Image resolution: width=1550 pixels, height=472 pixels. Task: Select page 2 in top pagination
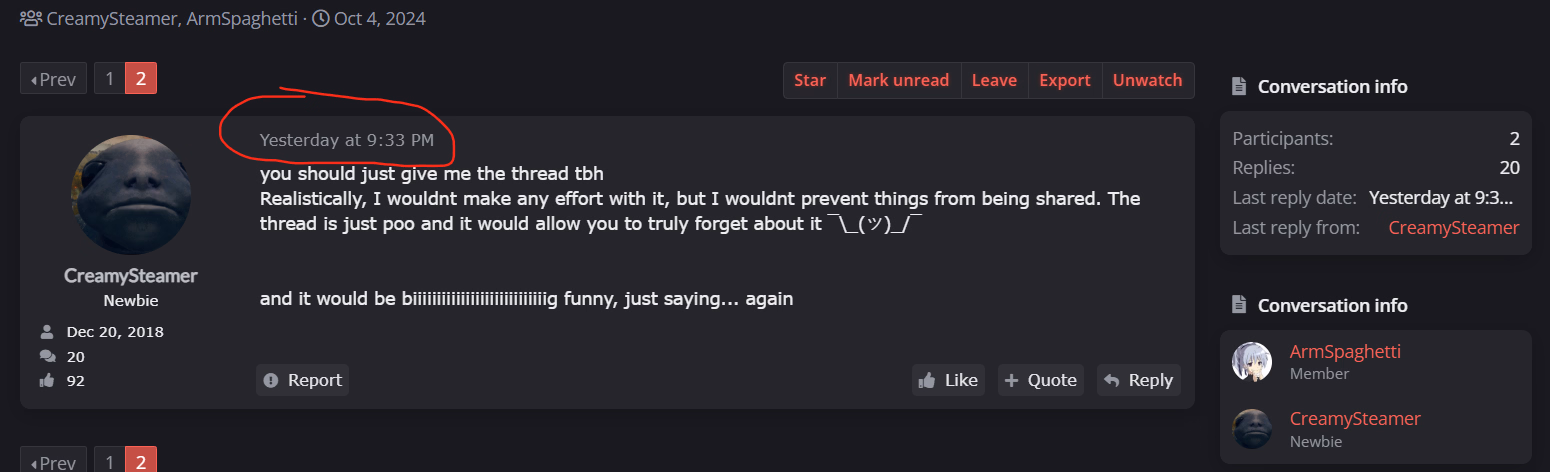pyautogui.click(x=141, y=79)
